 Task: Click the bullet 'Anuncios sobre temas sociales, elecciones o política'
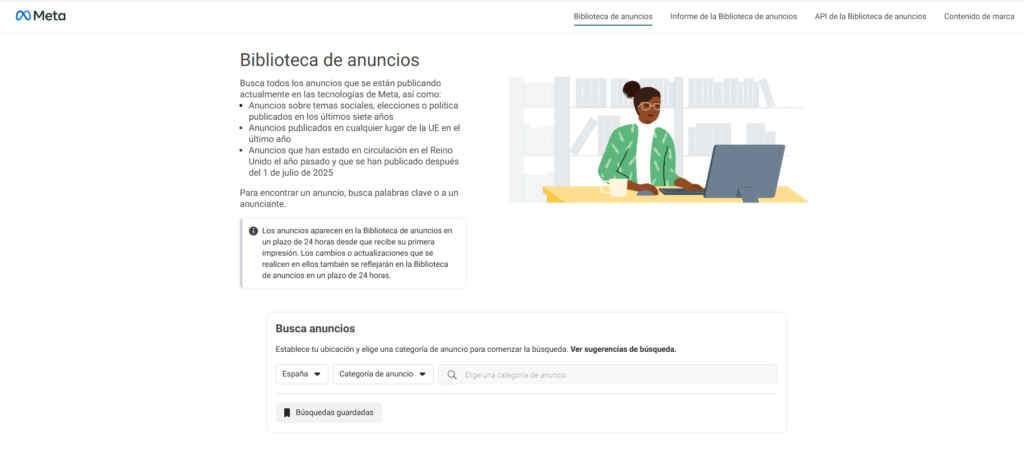point(351,111)
